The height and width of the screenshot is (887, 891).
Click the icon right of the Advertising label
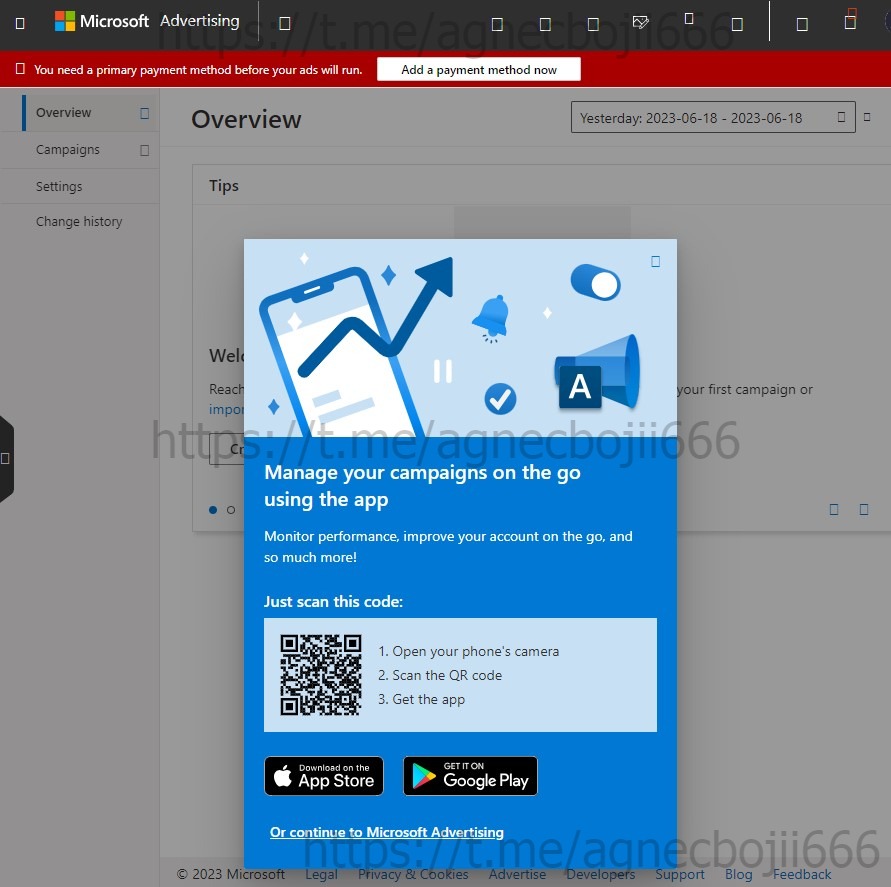pyautogui.click(x=285, y=23)
